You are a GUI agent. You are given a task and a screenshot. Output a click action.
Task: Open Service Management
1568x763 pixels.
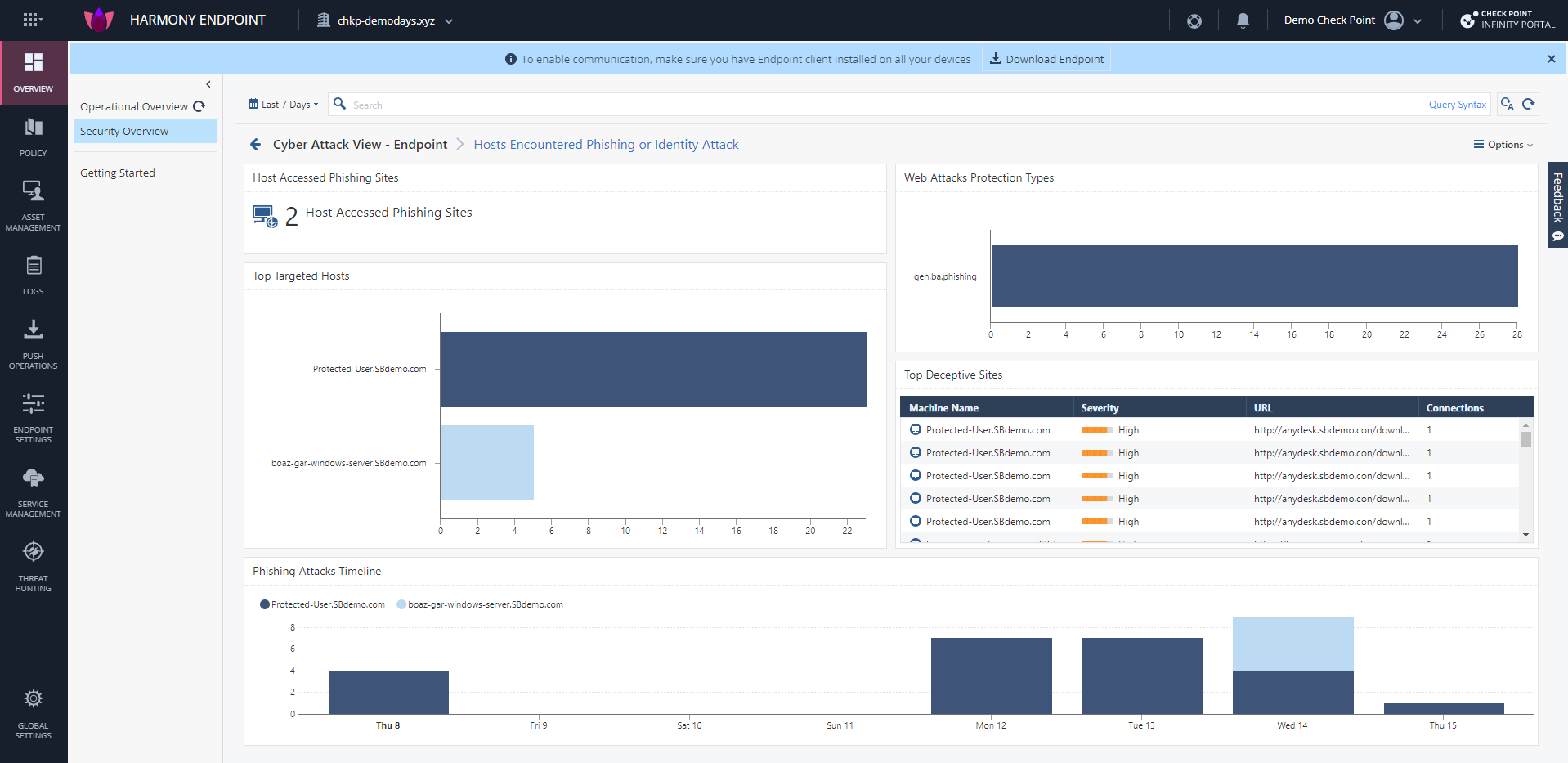34,492
